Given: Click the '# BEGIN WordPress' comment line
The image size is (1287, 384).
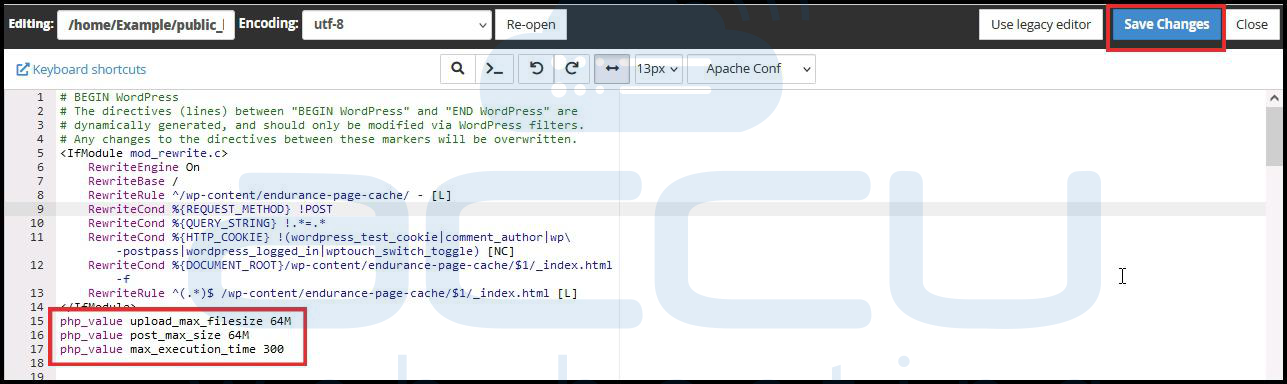Looking at the screenshot, I should (x=119, y=97).
